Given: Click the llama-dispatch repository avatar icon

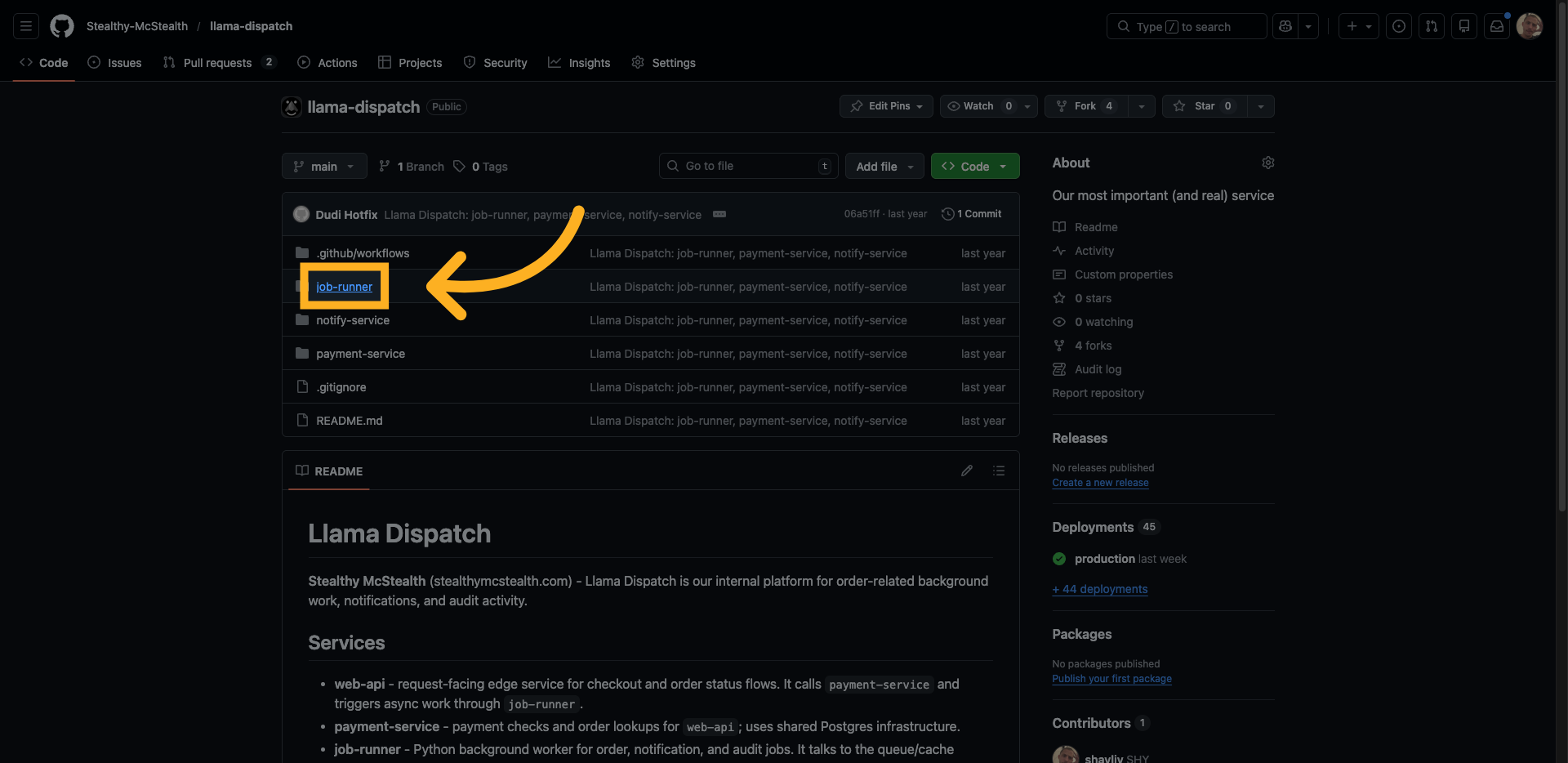Looking at the screenshot, I should pyautogui.click(x=292, y=107).
